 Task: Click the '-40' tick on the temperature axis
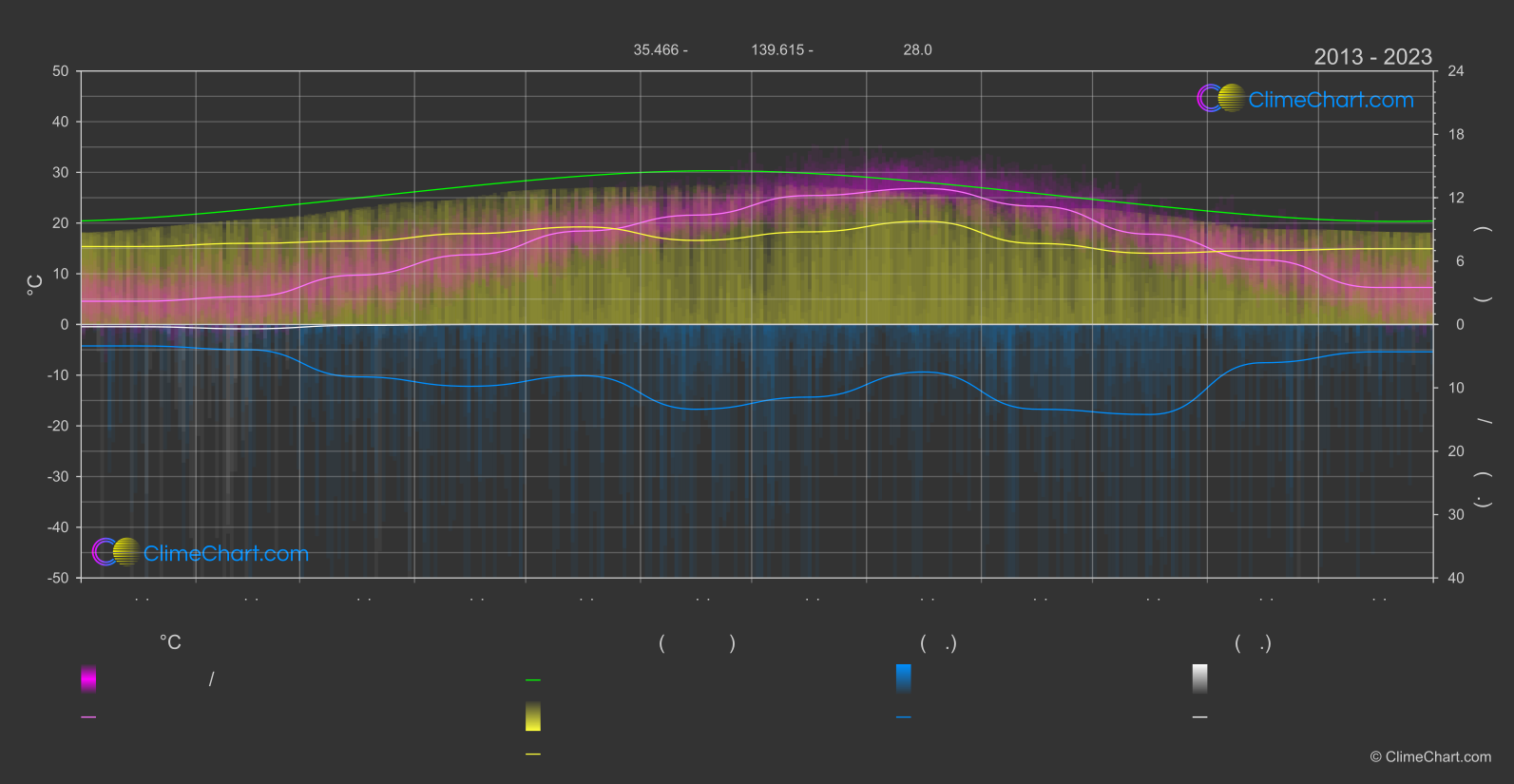pyautogui.click(x=59, y=527)
